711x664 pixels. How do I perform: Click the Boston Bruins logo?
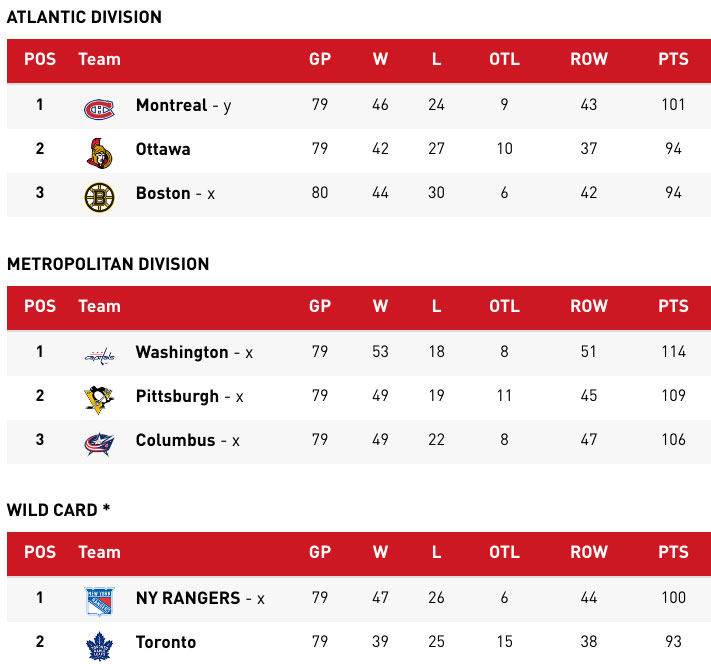click(x=99, y=195)
